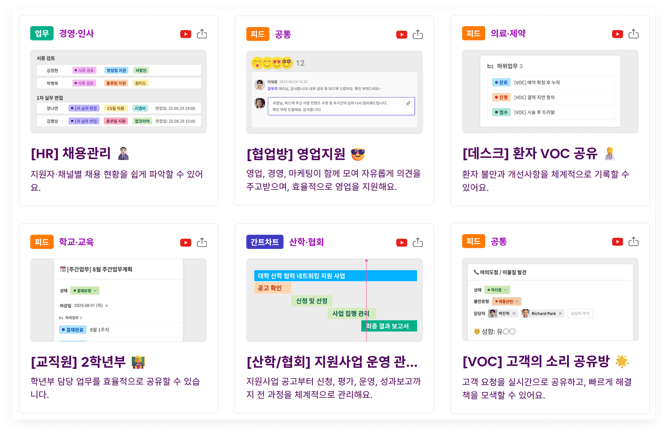Viewport: 668px width, 434px height.
Task: Select the 의료·제약 category label
Action: point(509,34)
